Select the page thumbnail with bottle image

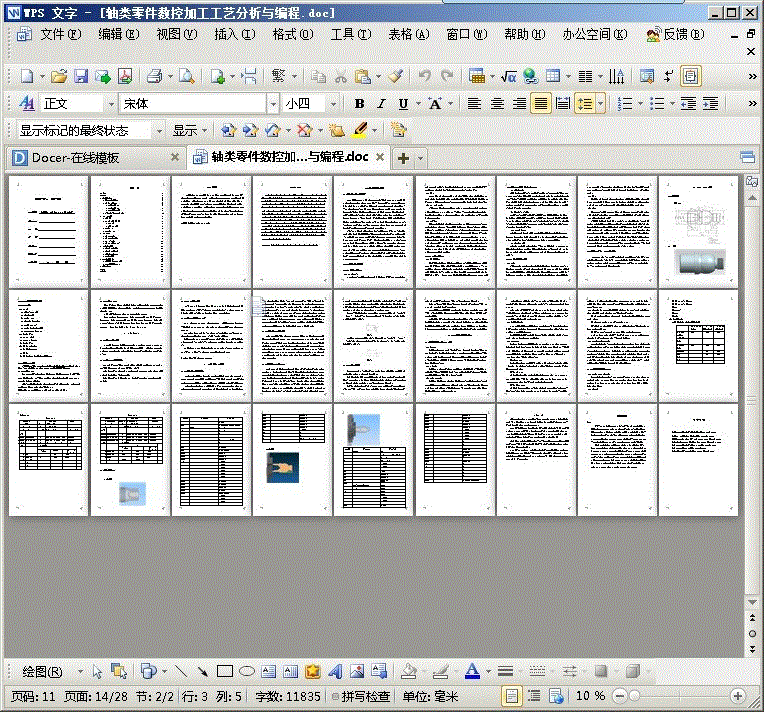pos(698,231)
